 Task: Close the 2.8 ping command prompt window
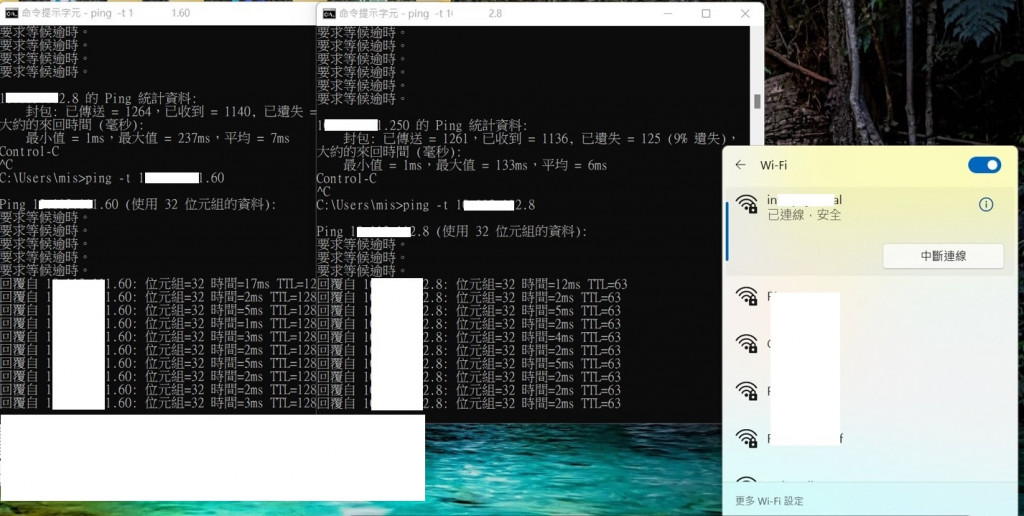(x=745, y=13)
